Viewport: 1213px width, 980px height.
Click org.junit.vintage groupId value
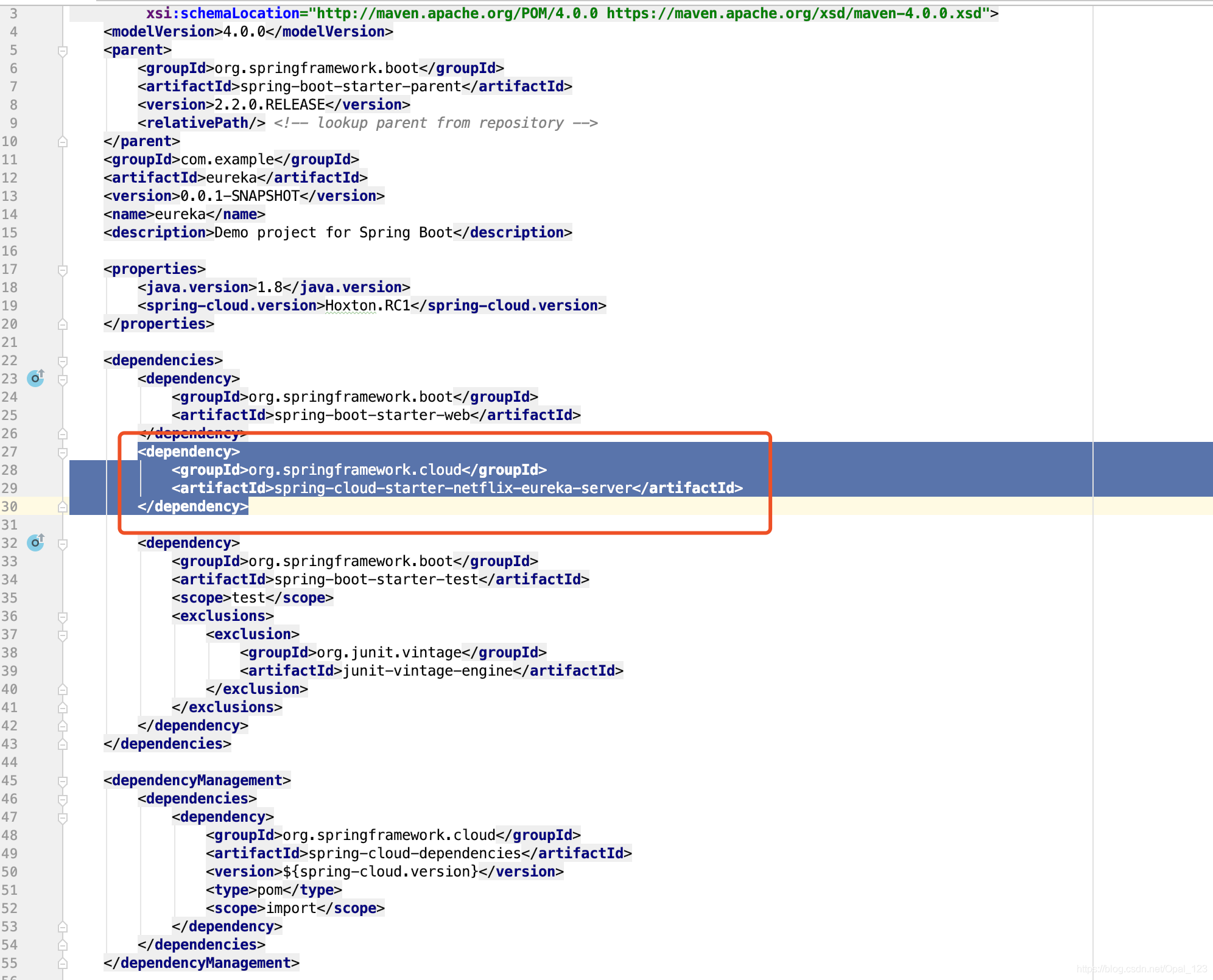pyautogui.click(x=389, y=653)
